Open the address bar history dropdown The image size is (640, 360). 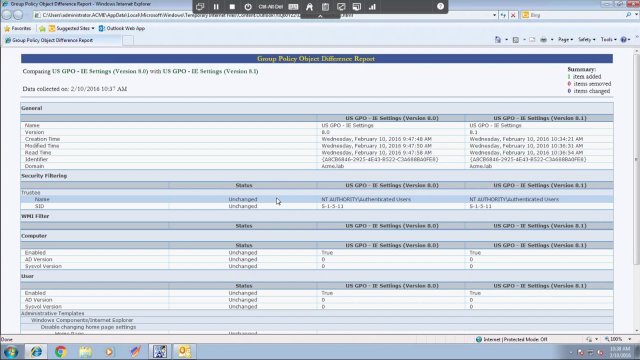tap(494, 15)
